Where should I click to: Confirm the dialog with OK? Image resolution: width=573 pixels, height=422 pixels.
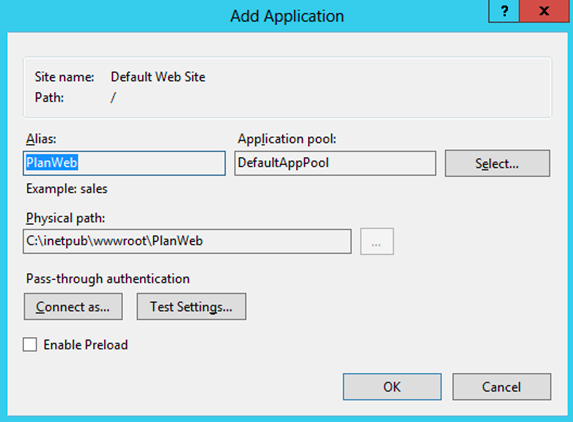[392, 387]
